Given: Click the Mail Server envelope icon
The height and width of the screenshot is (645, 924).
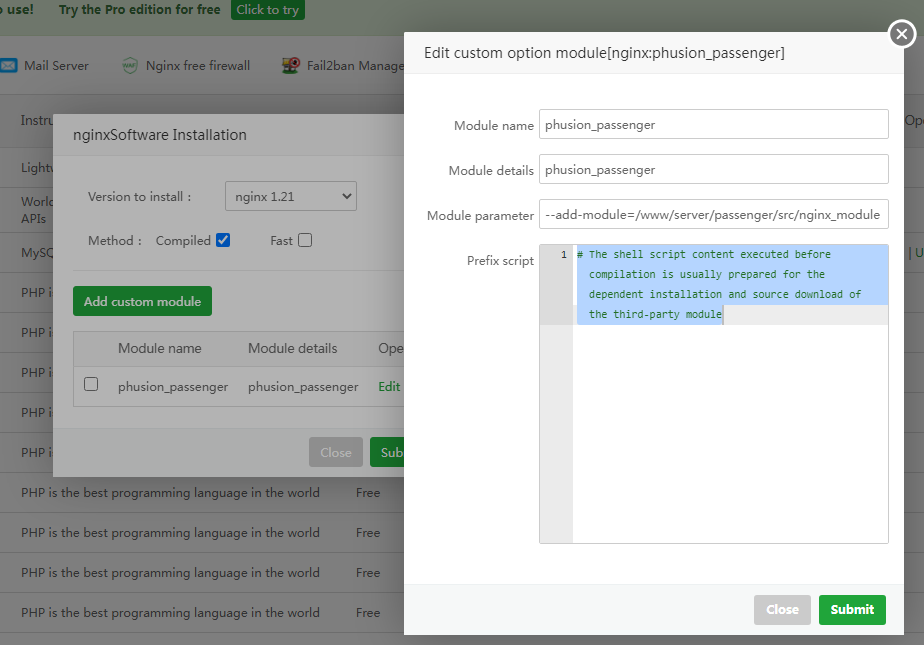Looking at the screenshot, I should click(9, 66).
